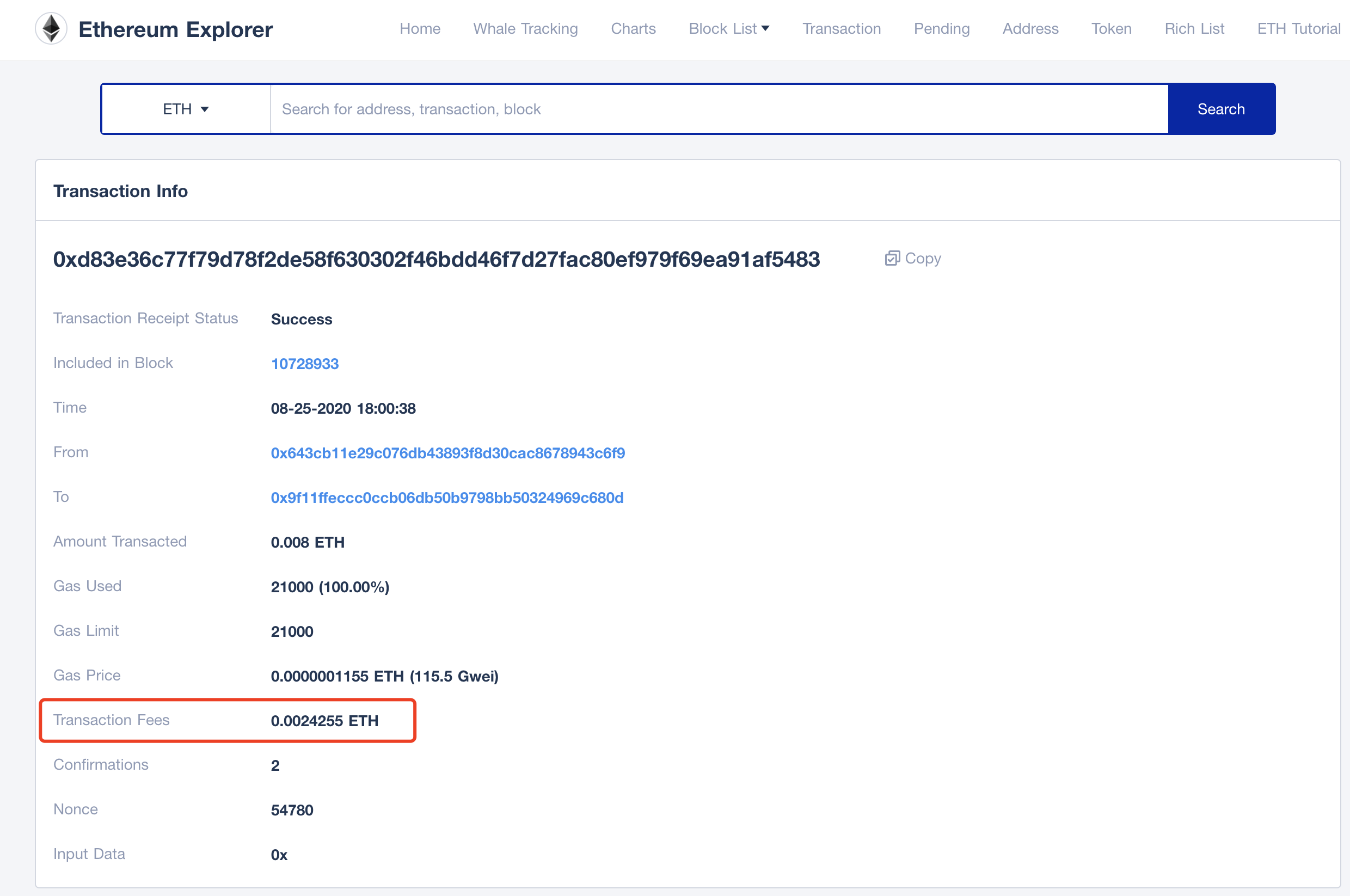The height and width of the screenshot is (896, 1350).
Task: Open the To address 0x9f11ffec... link
Action: point(447,498)
